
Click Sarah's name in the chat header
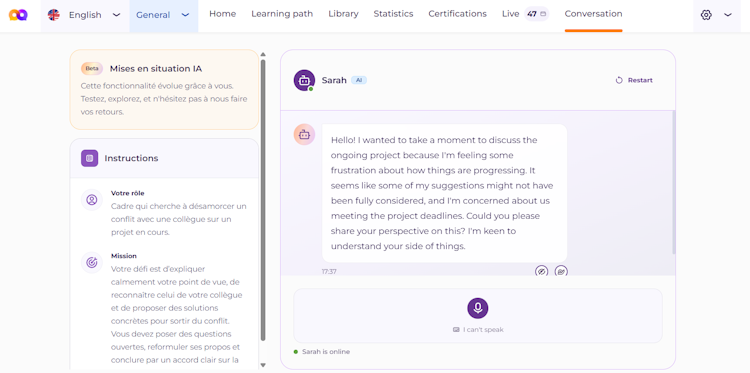(334, 80)
